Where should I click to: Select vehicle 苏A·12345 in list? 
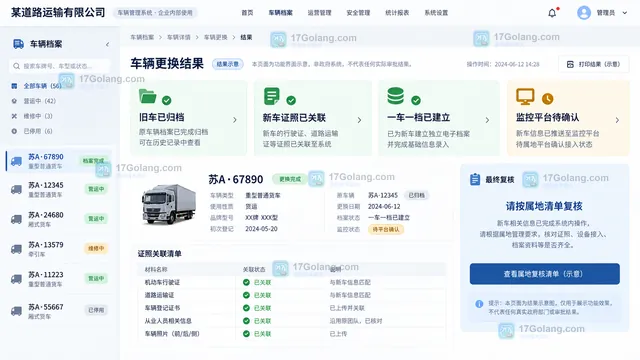coord(58,189)
